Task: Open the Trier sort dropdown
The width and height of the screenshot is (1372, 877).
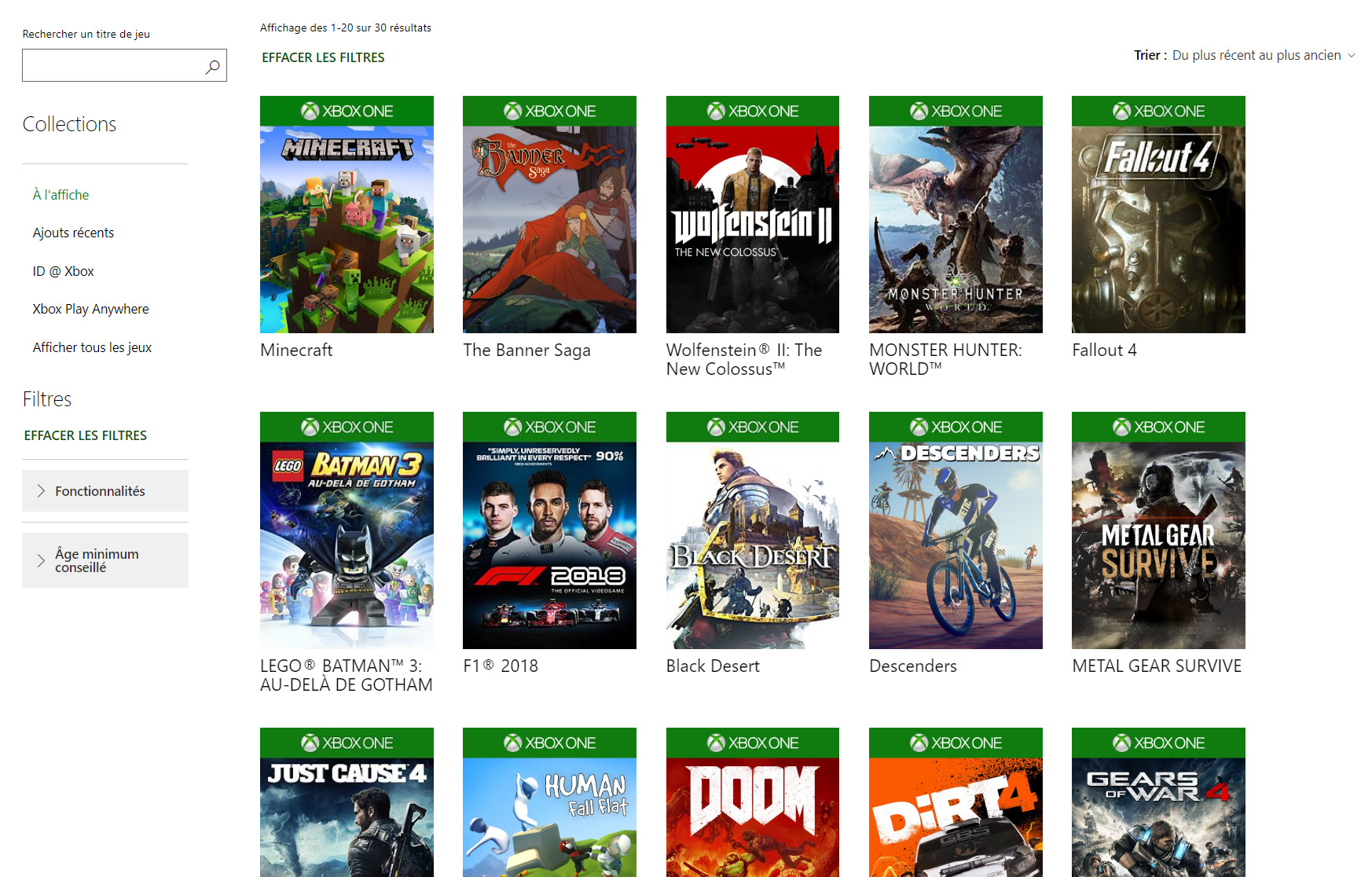Action: (x=1262, y=56)
